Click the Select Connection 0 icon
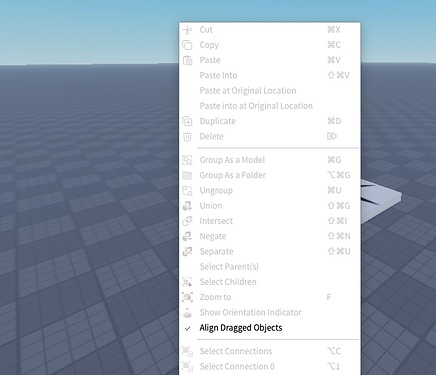The width and height of the screenshot is (436, 375). 187,367
